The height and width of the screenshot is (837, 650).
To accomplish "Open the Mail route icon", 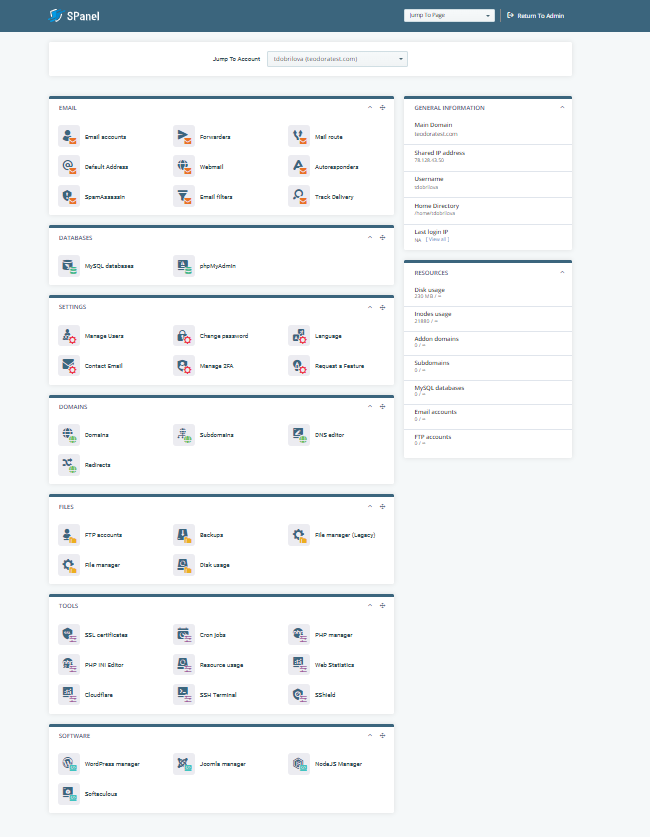I will 299,137.
